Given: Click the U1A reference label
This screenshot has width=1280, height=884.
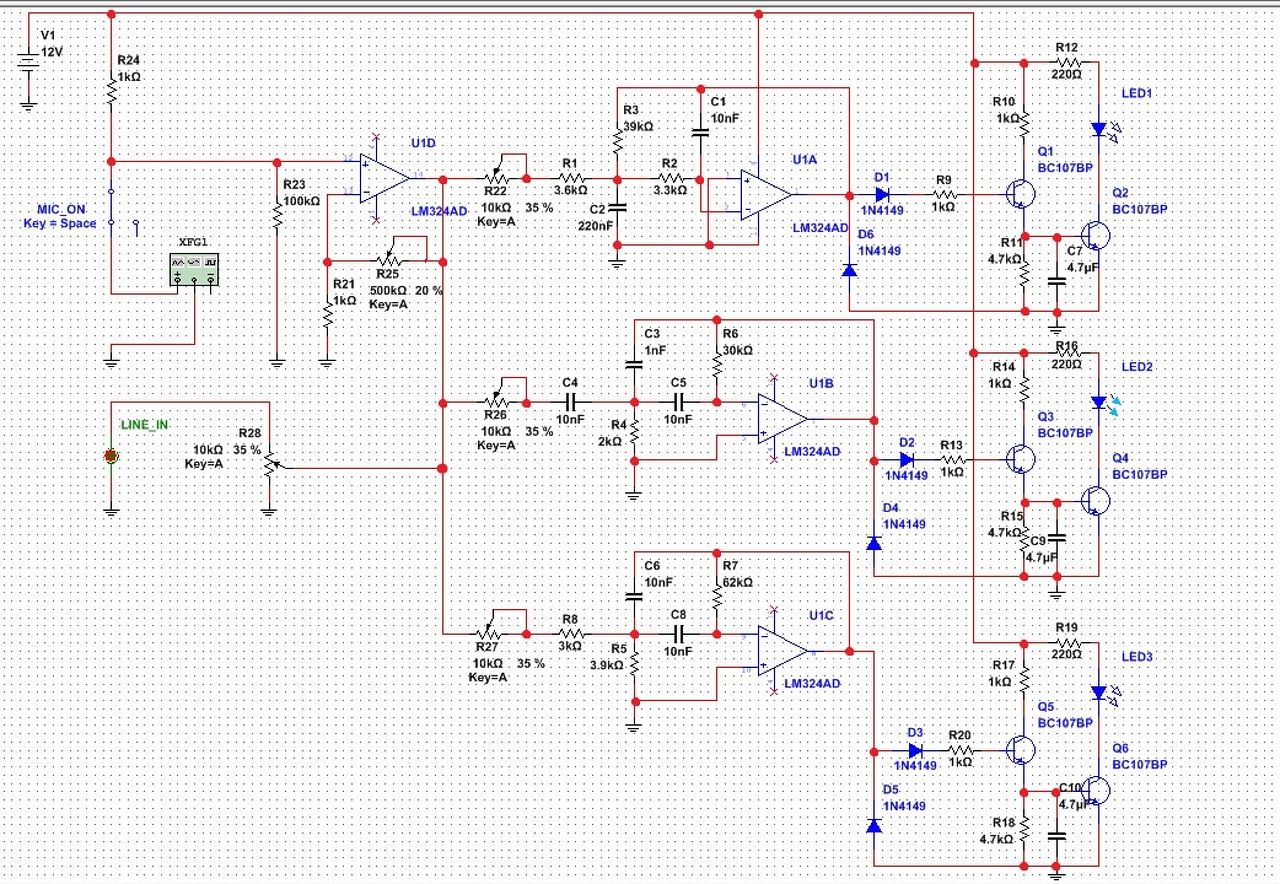Looking at the screenshot, I should [805, 160].
